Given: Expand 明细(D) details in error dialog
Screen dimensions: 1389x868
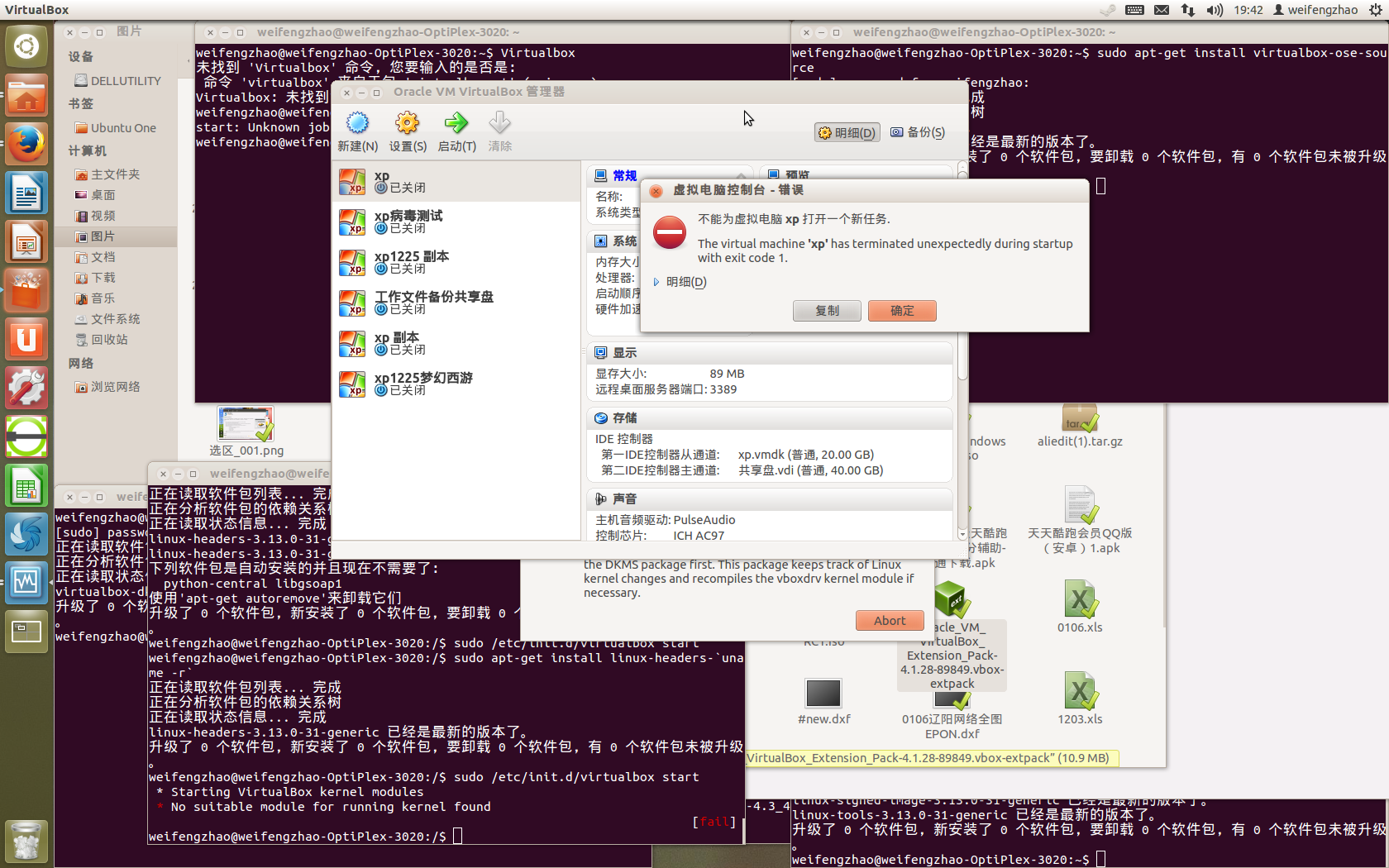Looking at the screenshot, I should coord(680,282).
